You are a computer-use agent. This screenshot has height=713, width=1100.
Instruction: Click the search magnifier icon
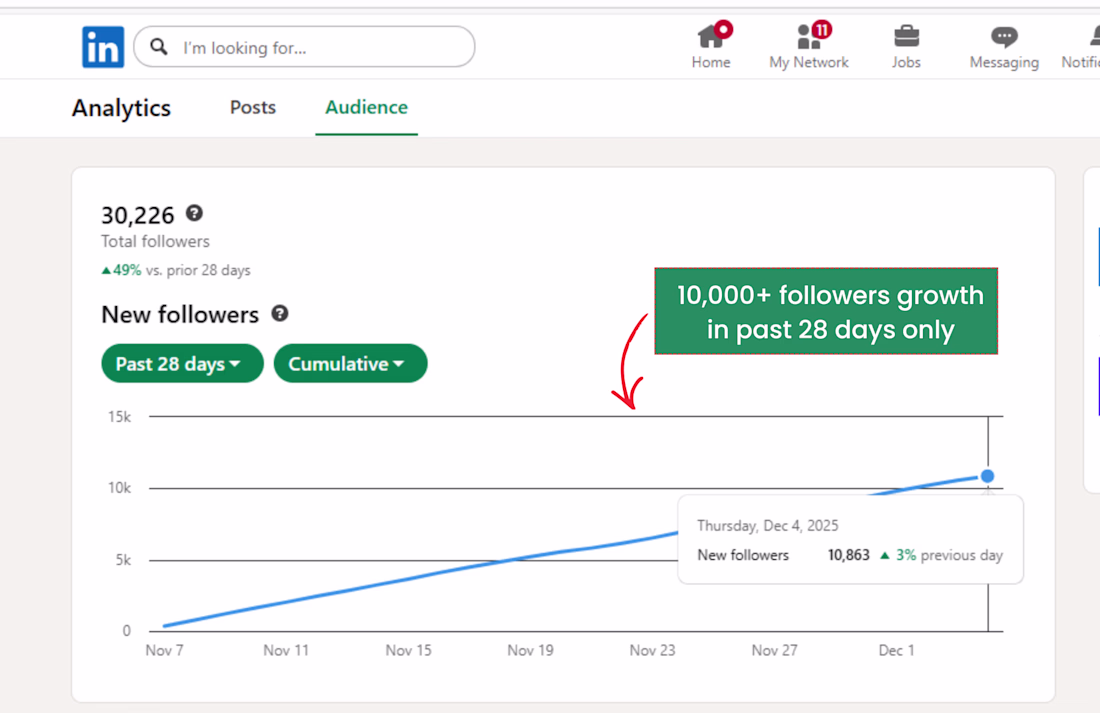[159, 47]
